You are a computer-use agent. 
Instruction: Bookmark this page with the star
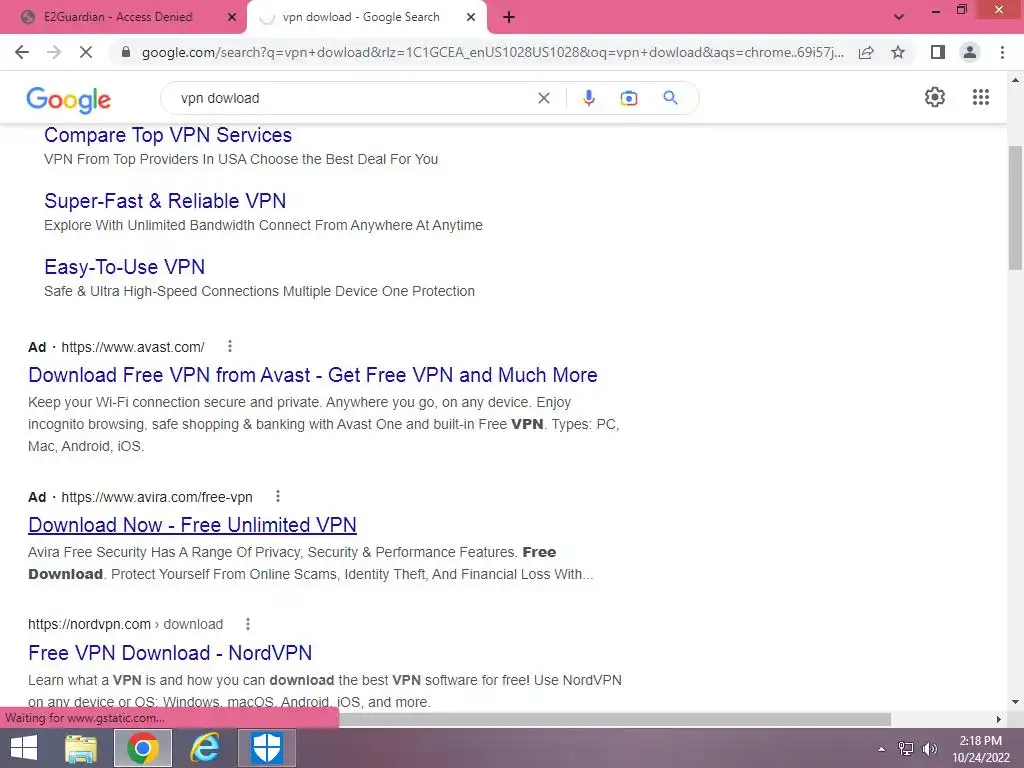click(x=898, y=52)
